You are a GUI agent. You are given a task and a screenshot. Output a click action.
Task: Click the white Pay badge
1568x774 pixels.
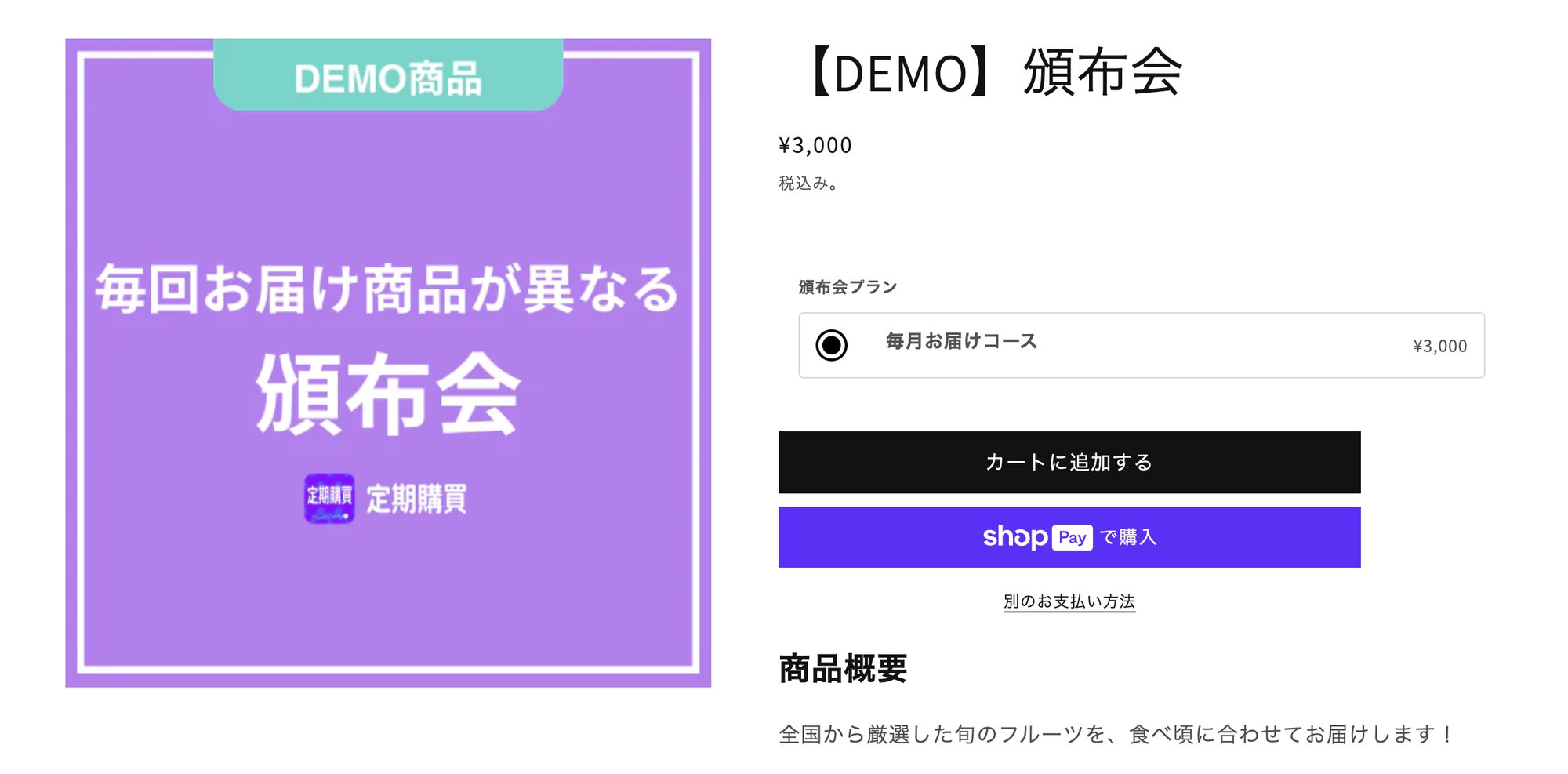pyautogui.click(x=1072, y=537)
